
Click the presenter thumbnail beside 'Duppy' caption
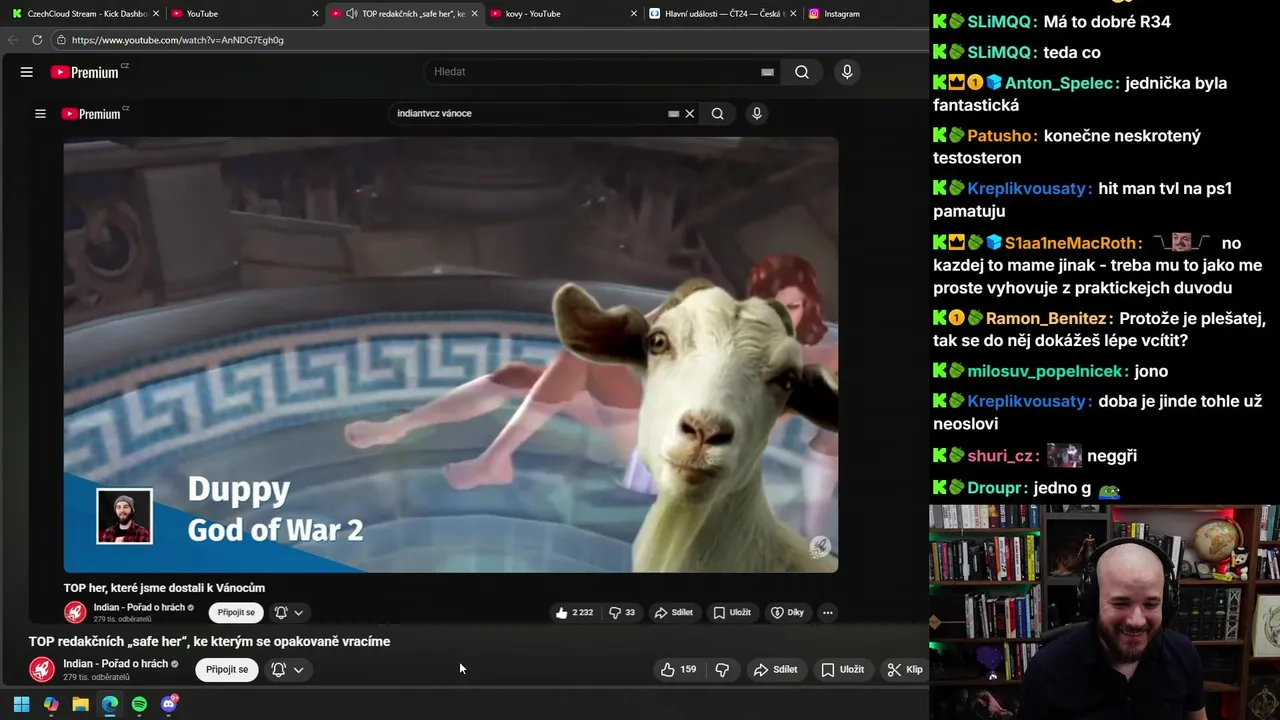pyautogui.click(x=124, y=516)
